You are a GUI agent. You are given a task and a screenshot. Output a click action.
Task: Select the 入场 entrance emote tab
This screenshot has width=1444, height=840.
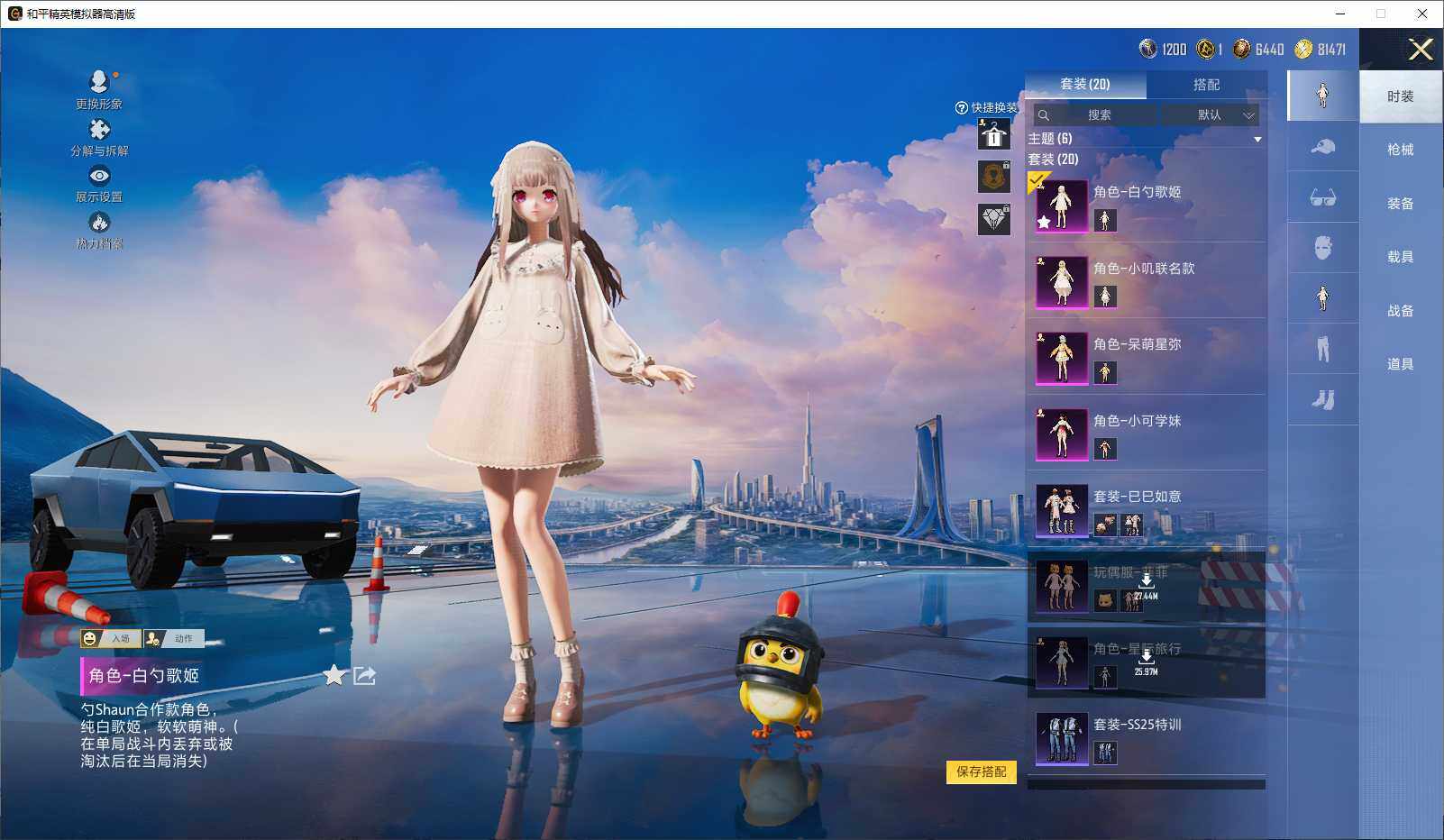click(112, 638)
